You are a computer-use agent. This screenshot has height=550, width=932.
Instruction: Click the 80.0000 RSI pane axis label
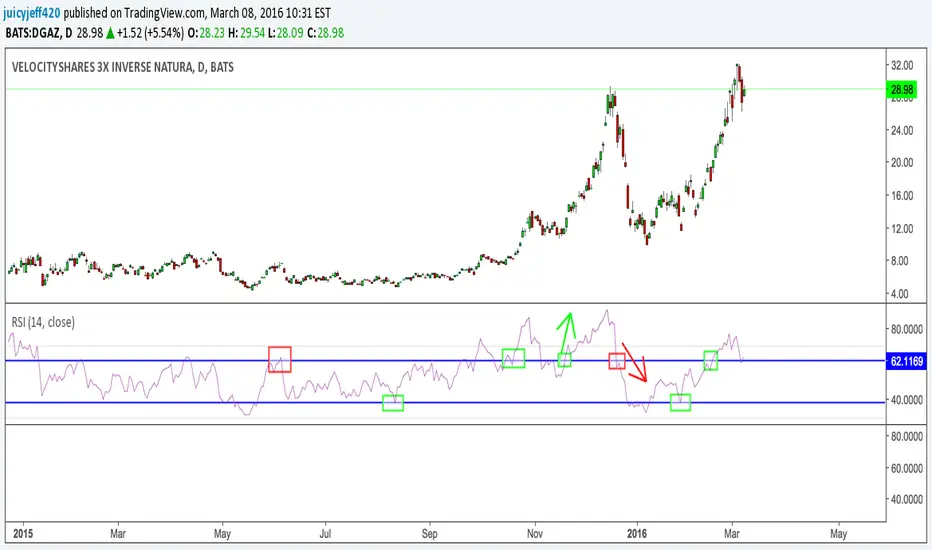pyautogui.click(x=906, y=329)
